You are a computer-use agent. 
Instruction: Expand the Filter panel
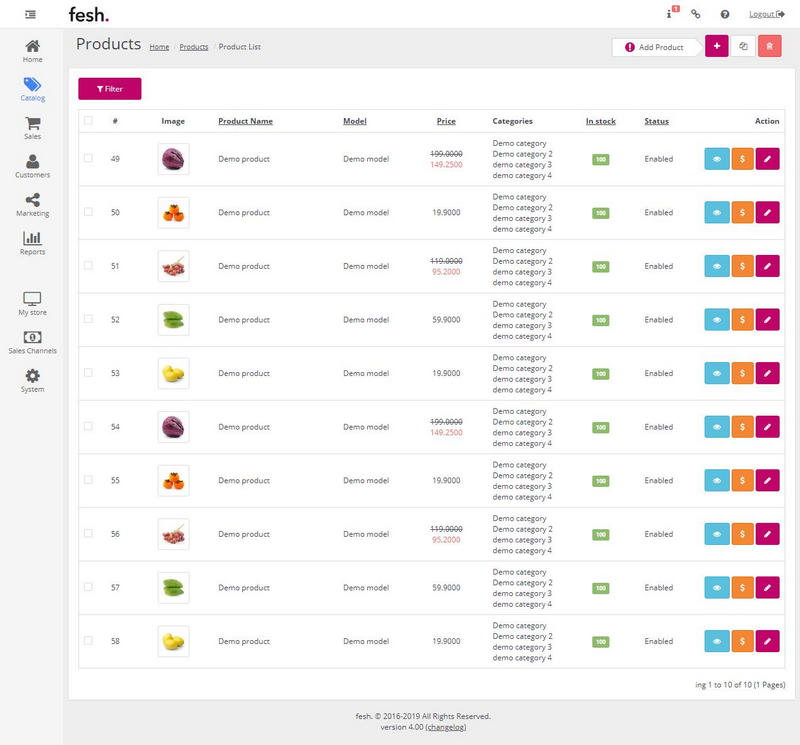pos(110,89)
